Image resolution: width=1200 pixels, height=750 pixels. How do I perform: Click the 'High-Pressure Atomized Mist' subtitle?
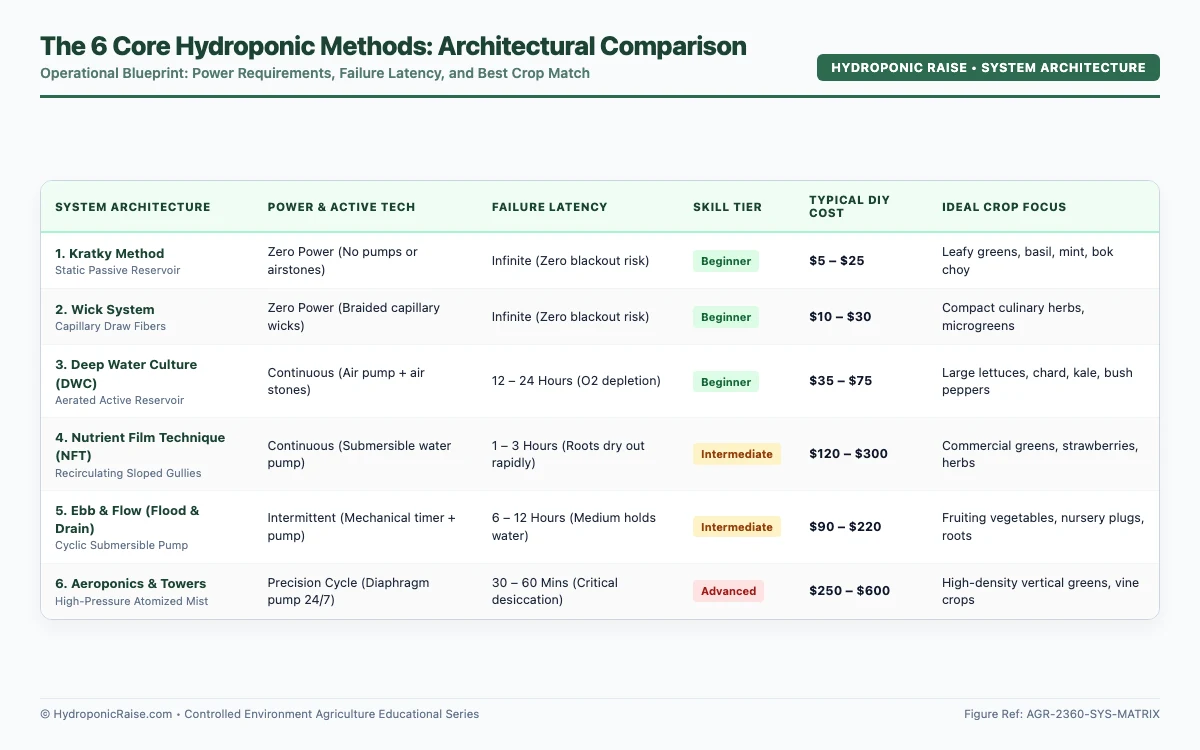click(x=132, y=601)
